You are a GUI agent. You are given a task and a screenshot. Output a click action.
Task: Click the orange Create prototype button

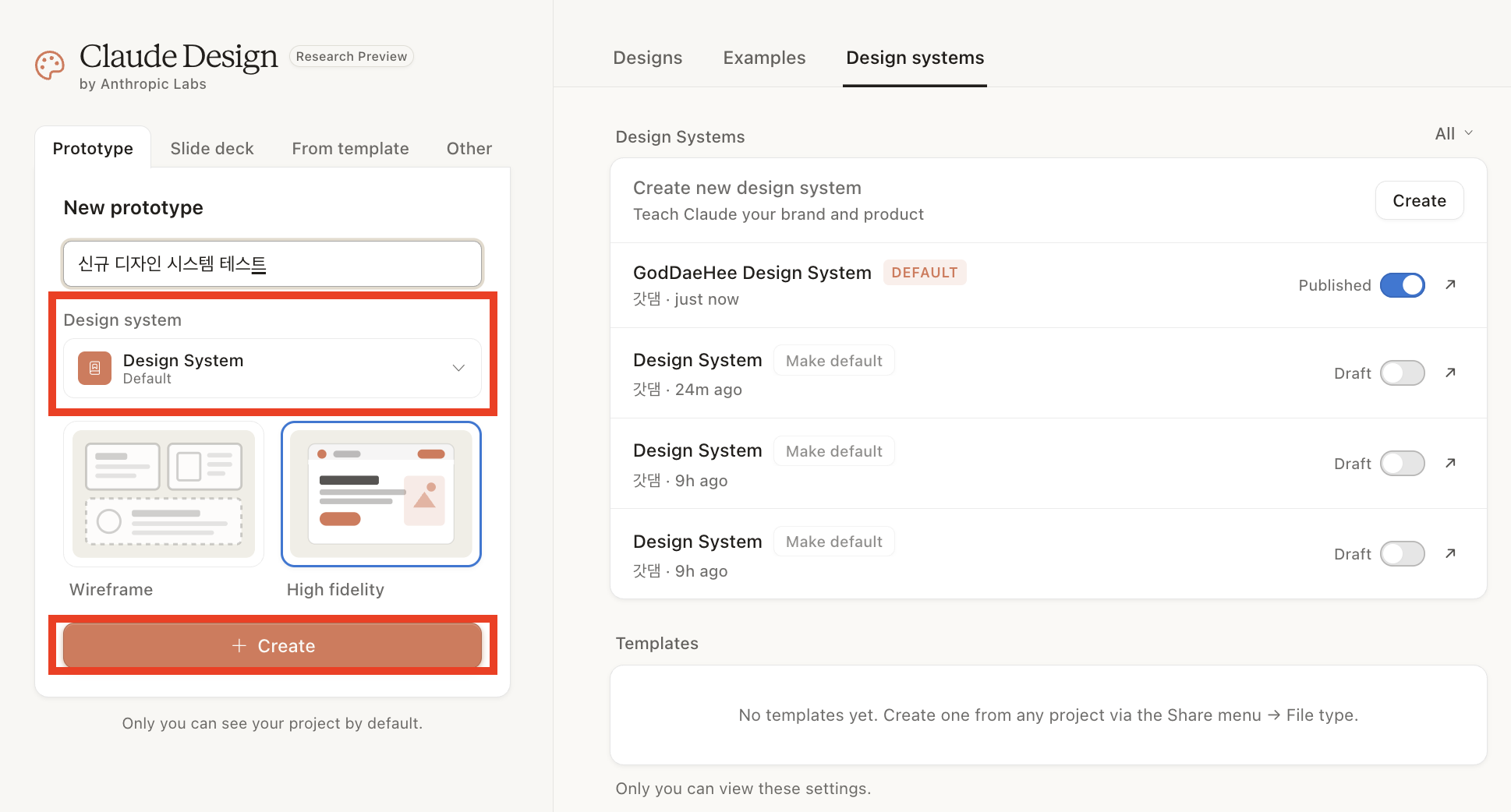click(x=272, y=645)
